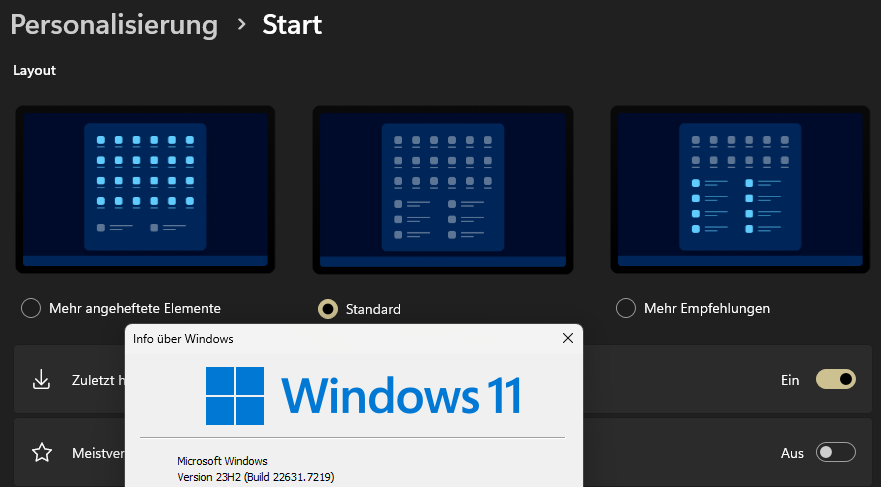Click the Version 23H2 build text

click(256, 477)
